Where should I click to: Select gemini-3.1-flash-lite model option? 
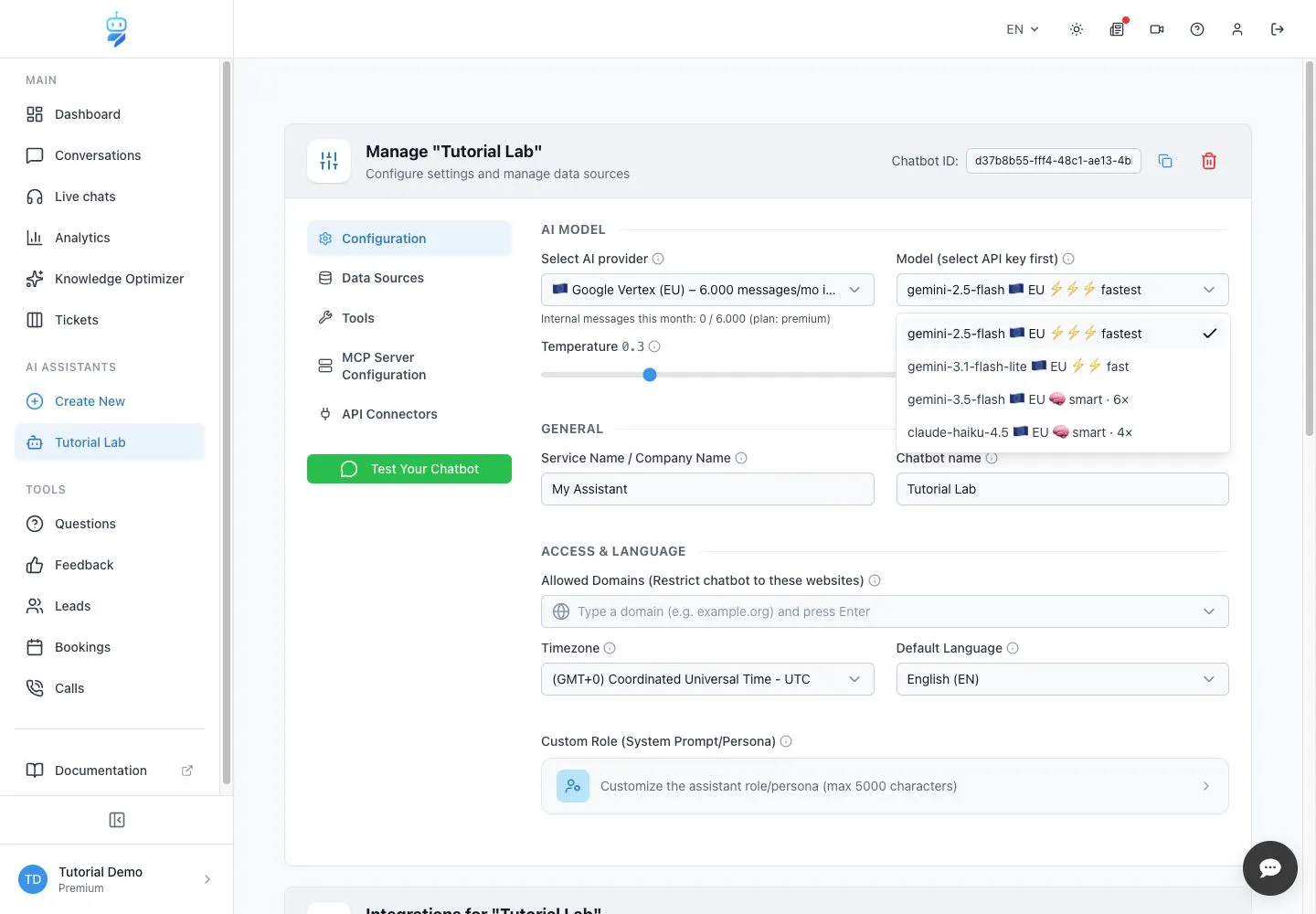click(1063, 367)
